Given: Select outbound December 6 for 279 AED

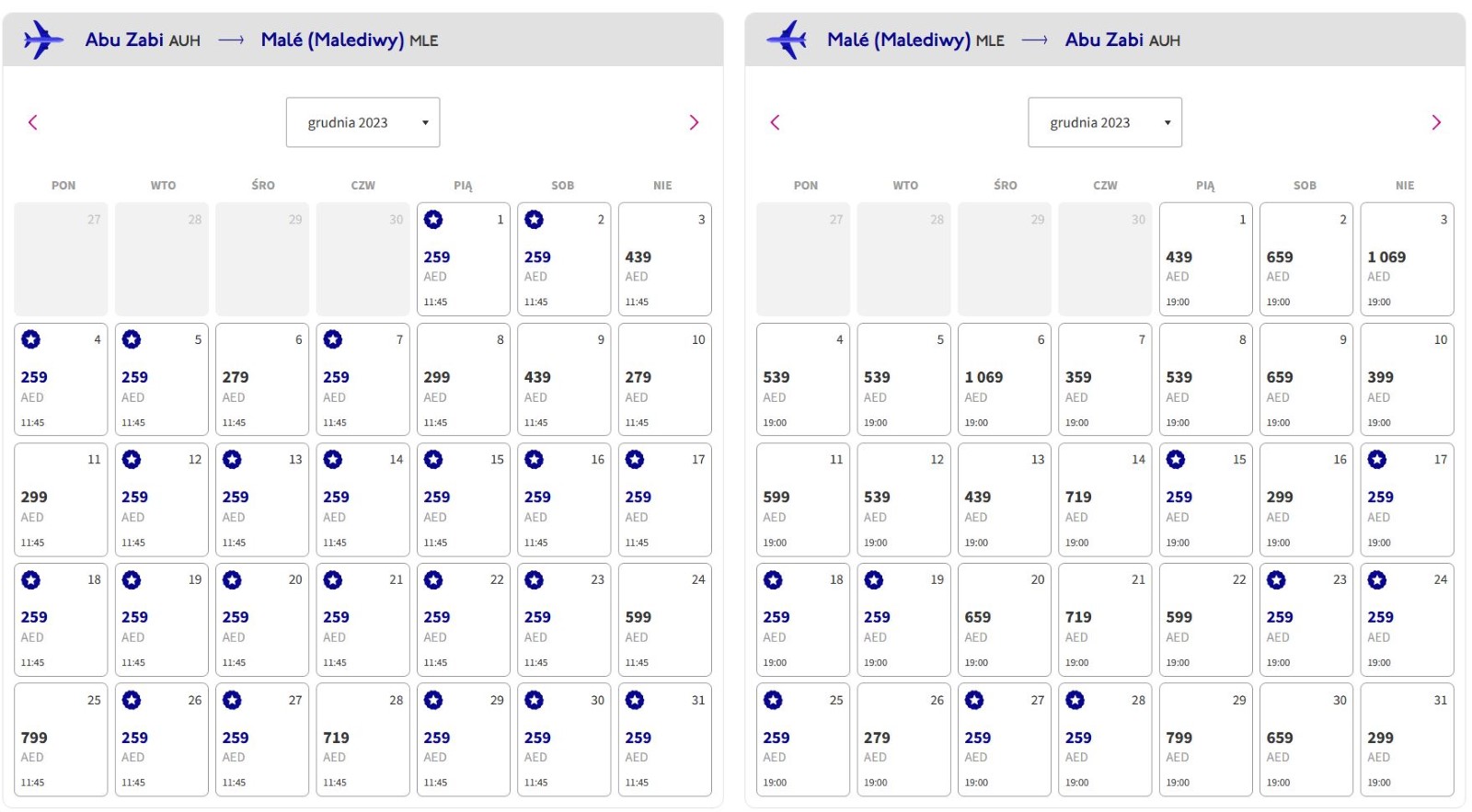Looking at the screenshot, I should [x=262, y=379].
